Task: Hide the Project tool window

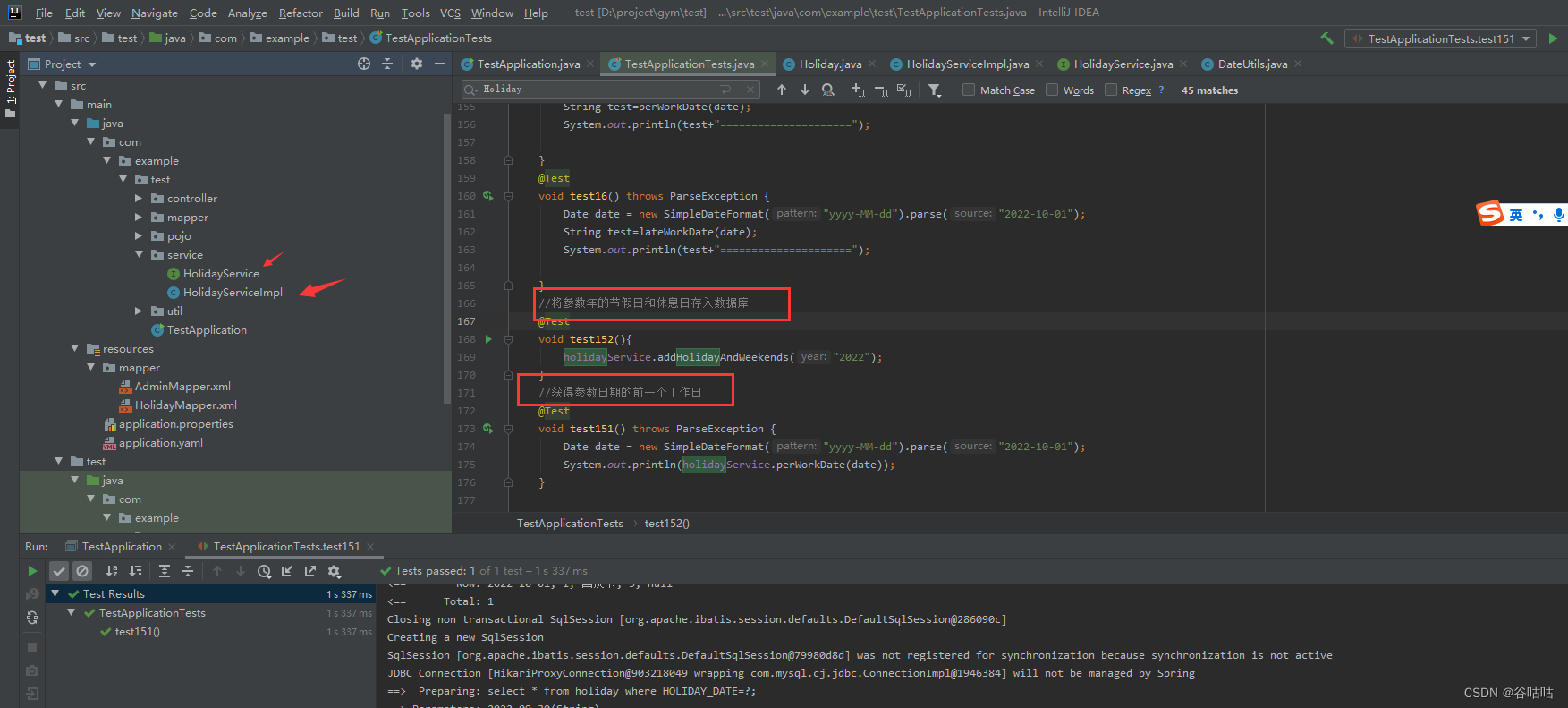Action: point(440,64)
